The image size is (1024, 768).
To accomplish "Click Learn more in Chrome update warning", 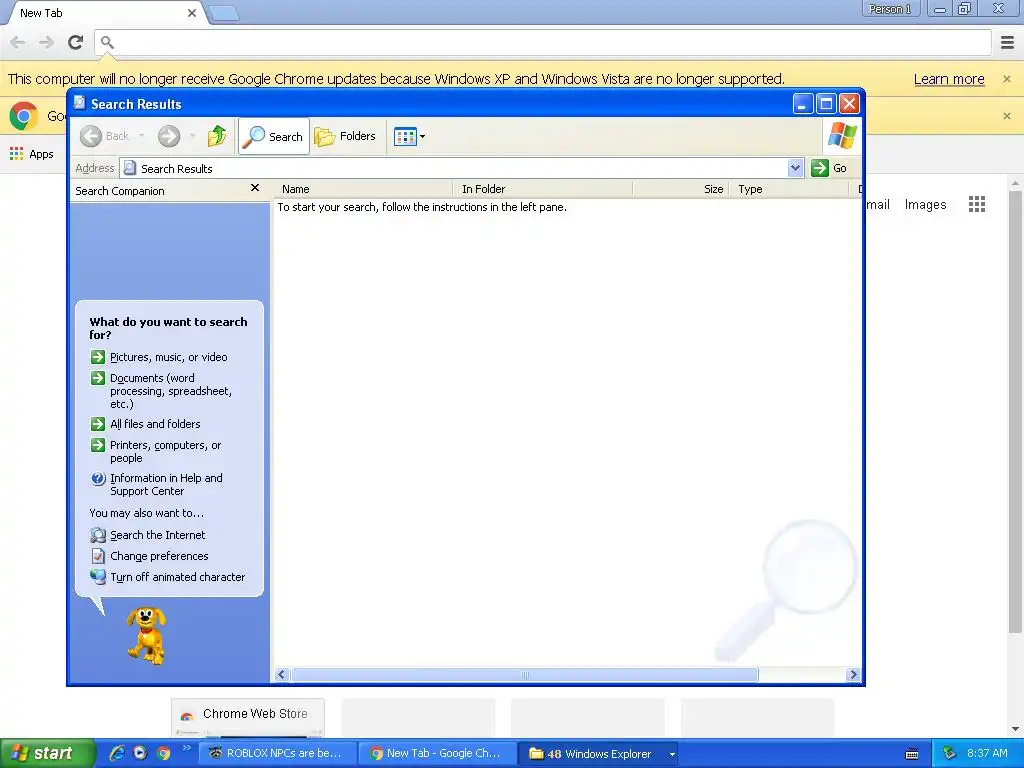I will pos(949,79).
